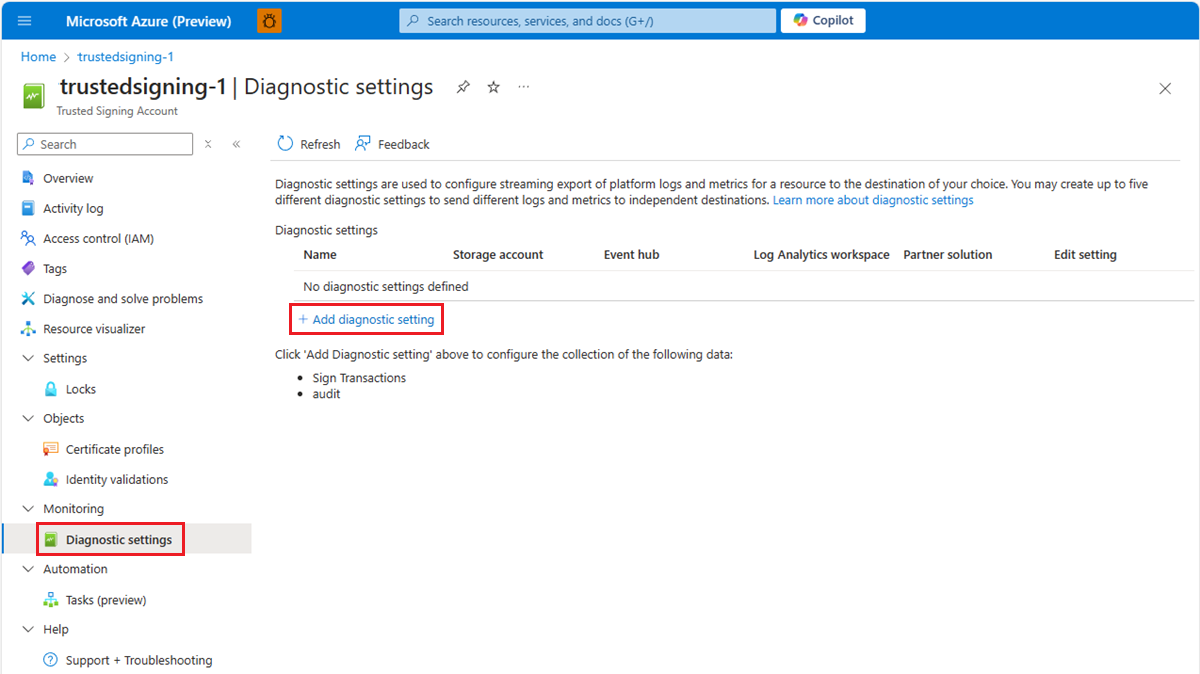1200x674 pixels.
Task: Click the audit bullet text
Action: (x=326, y=394)
